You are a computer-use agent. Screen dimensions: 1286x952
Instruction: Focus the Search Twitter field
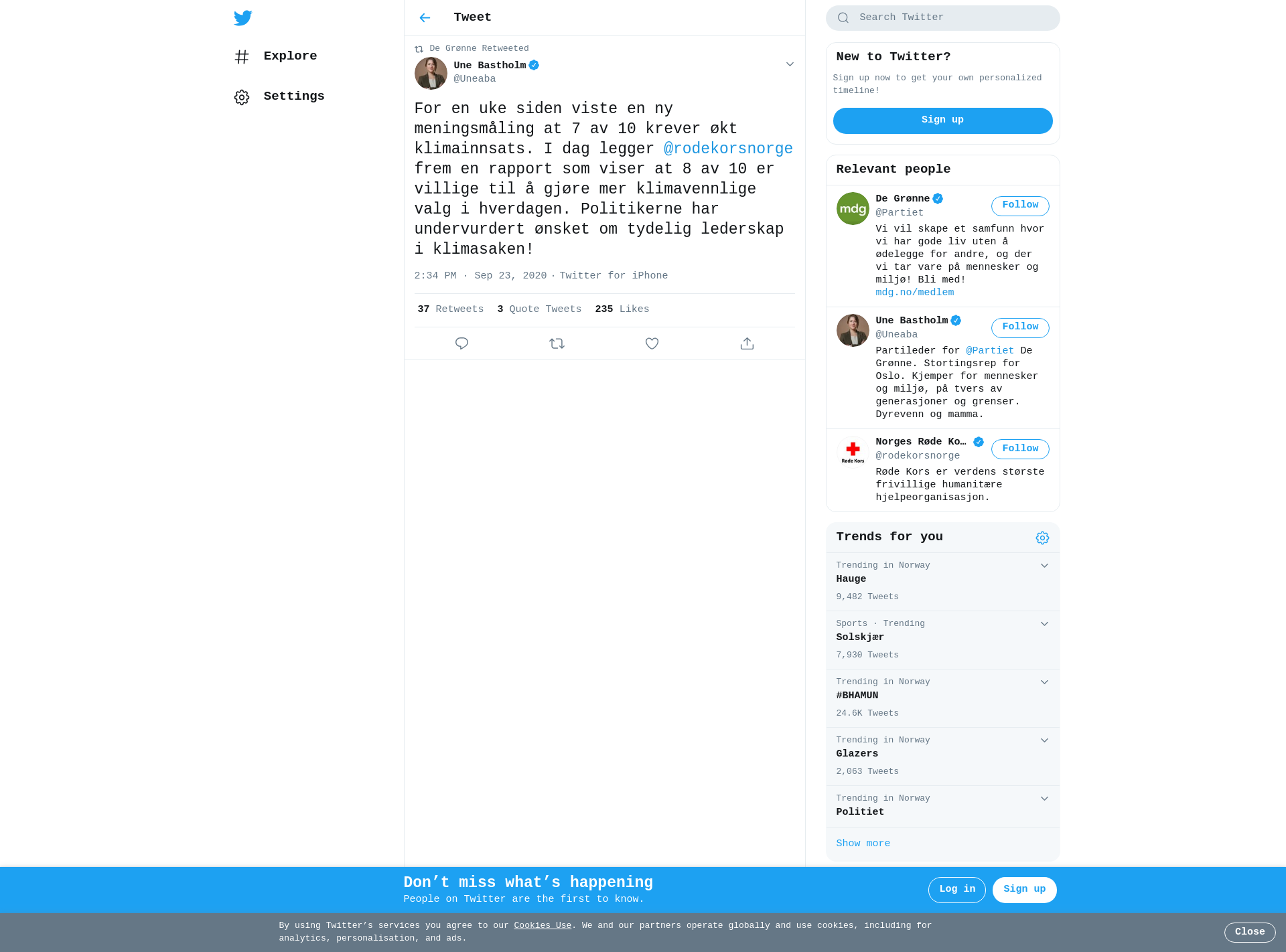(x=942, y=18)
